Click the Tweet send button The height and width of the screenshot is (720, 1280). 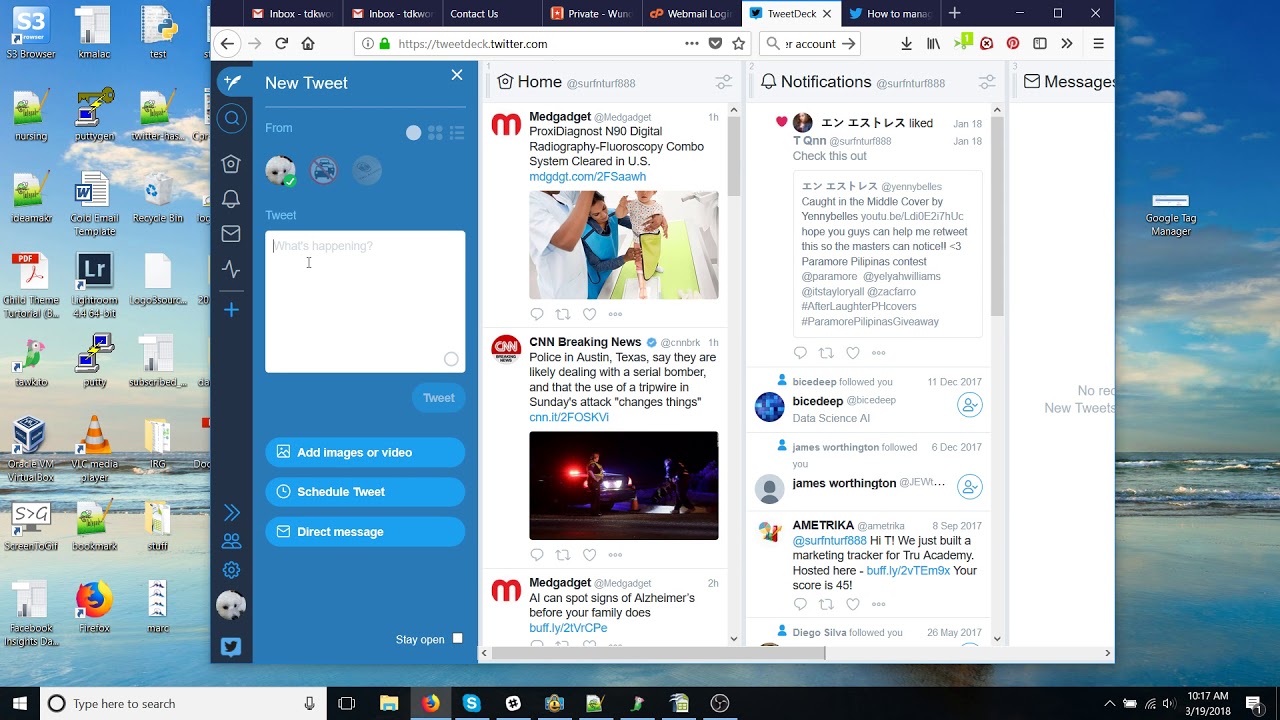[x=438, y=398]
